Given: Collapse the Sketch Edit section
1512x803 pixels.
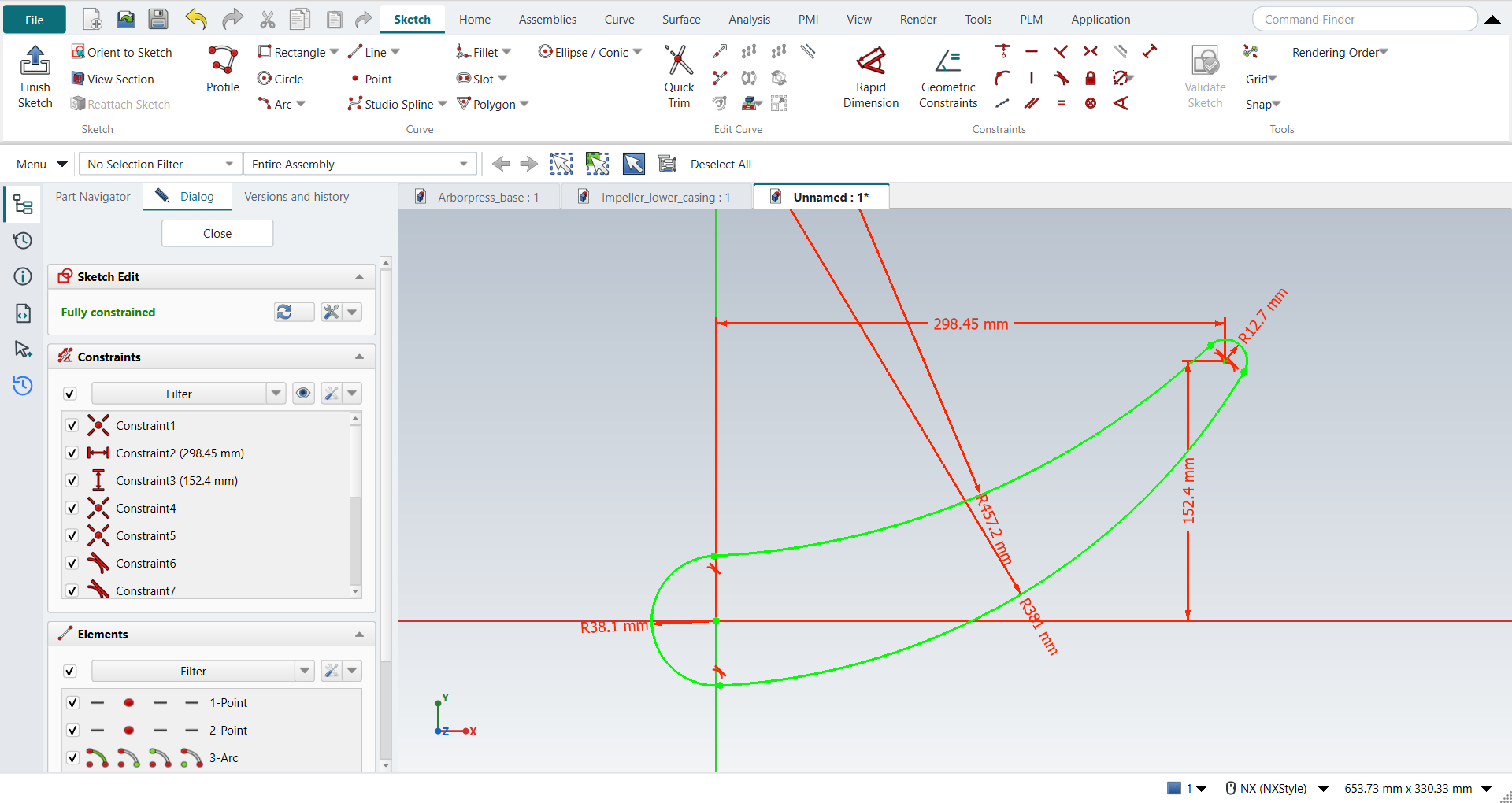Looking at the screenshot, I should [x=359, y=277].
